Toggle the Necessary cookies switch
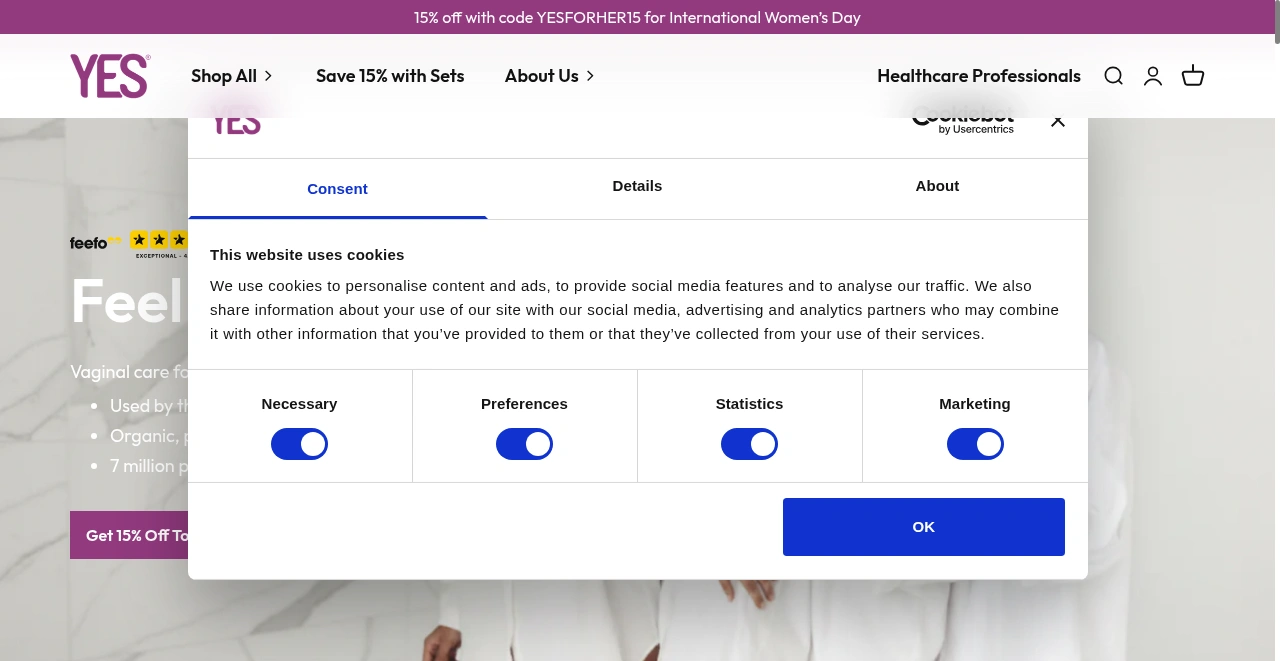Screen dimensions: 1280x661 (x=299, y=444)
